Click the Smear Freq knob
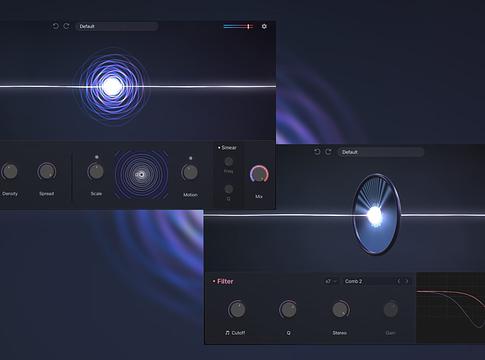 (229, 162)
